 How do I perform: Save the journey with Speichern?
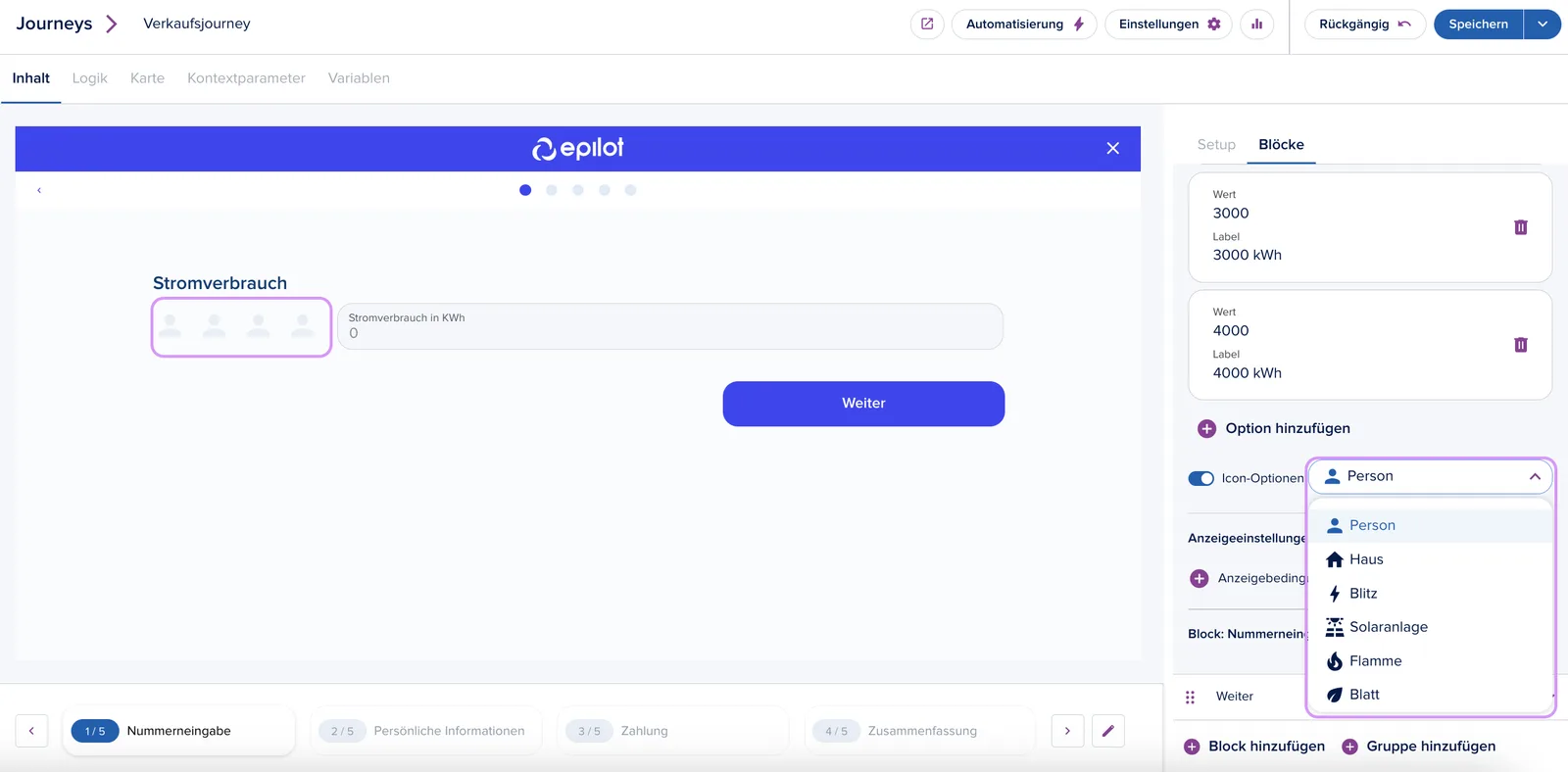click(x=1478, y=24)
